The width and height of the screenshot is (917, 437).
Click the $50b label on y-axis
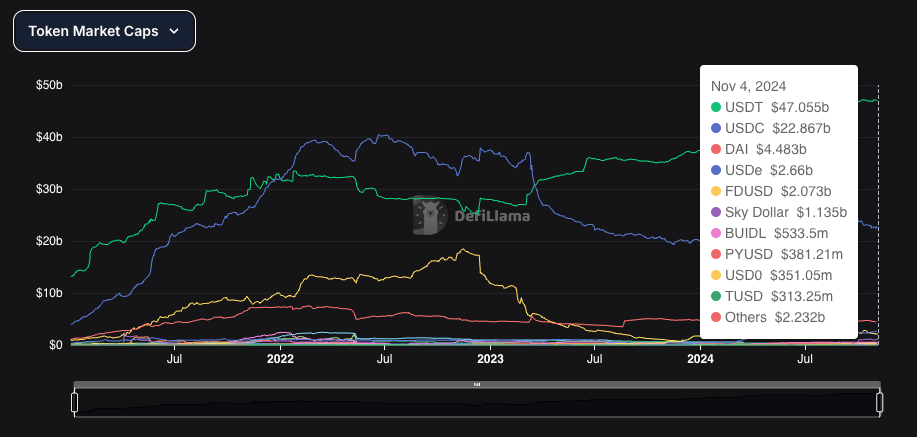click(x=49, y=86)
